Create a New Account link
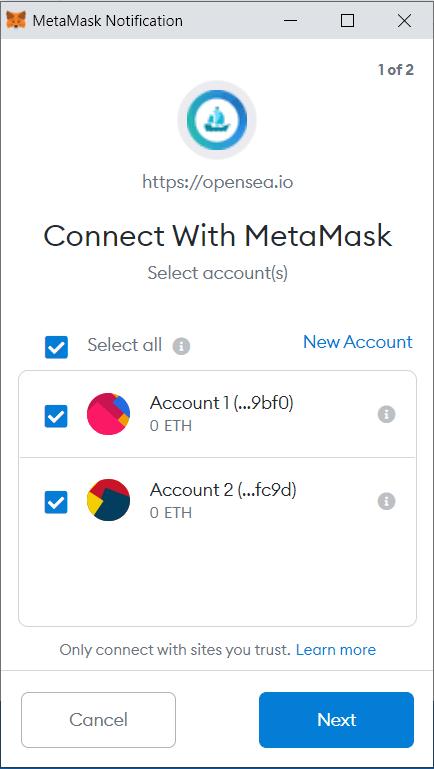The width and height of the screenshot is (434, 769). [358, 342]
